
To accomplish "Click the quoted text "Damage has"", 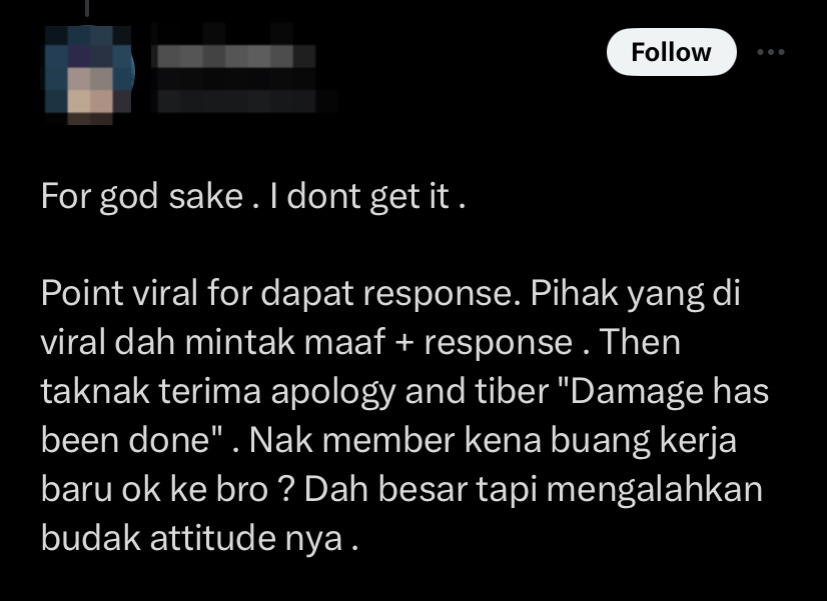I will [x=666, y=392].
